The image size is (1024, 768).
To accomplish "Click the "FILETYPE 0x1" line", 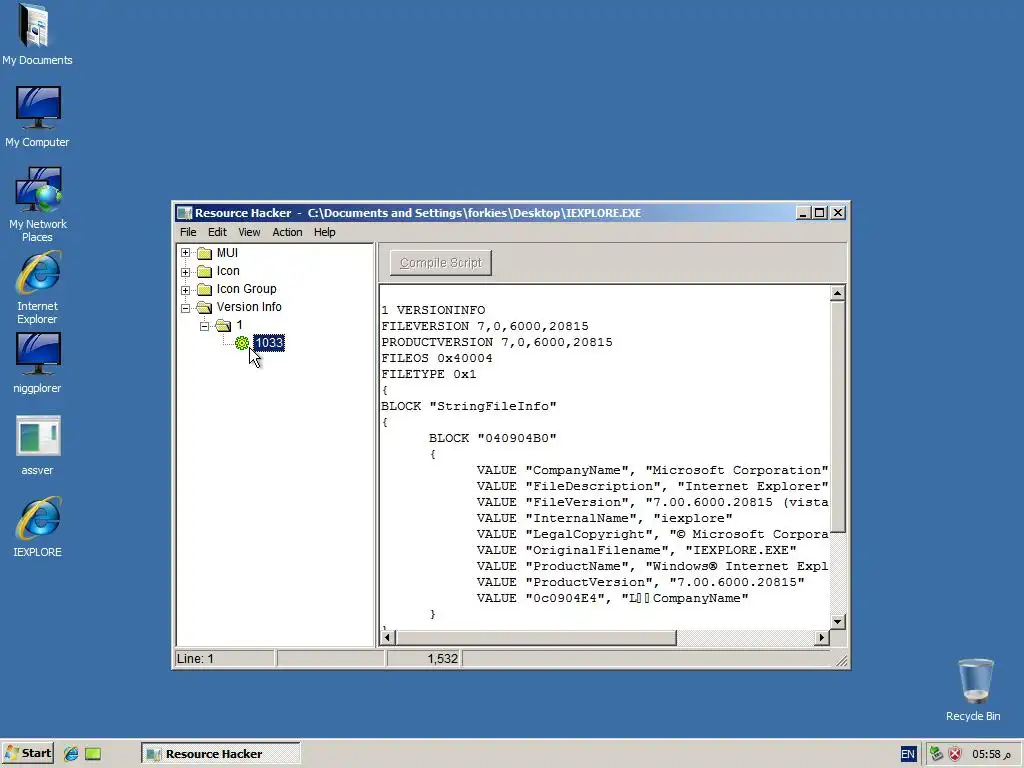I will tap(428, 374).
